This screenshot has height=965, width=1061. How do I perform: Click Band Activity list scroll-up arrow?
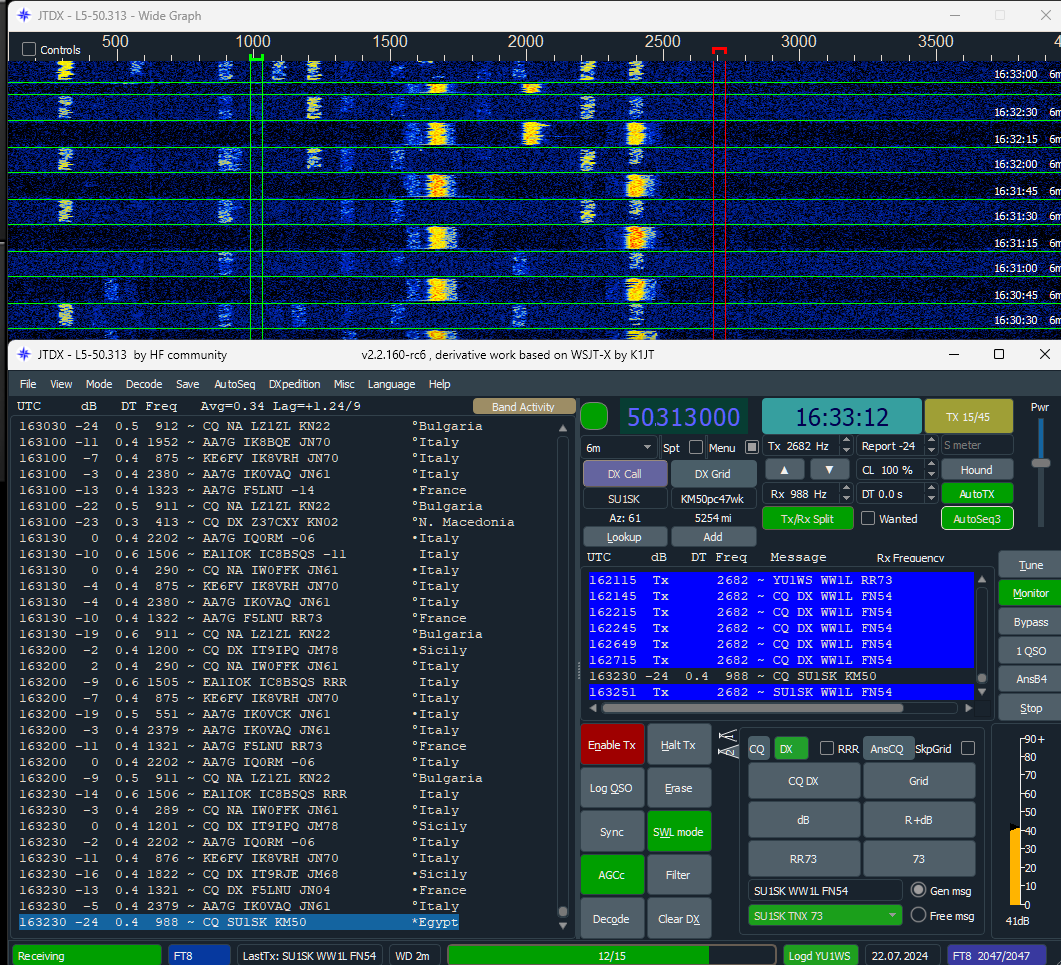click(x=562, y=428)
